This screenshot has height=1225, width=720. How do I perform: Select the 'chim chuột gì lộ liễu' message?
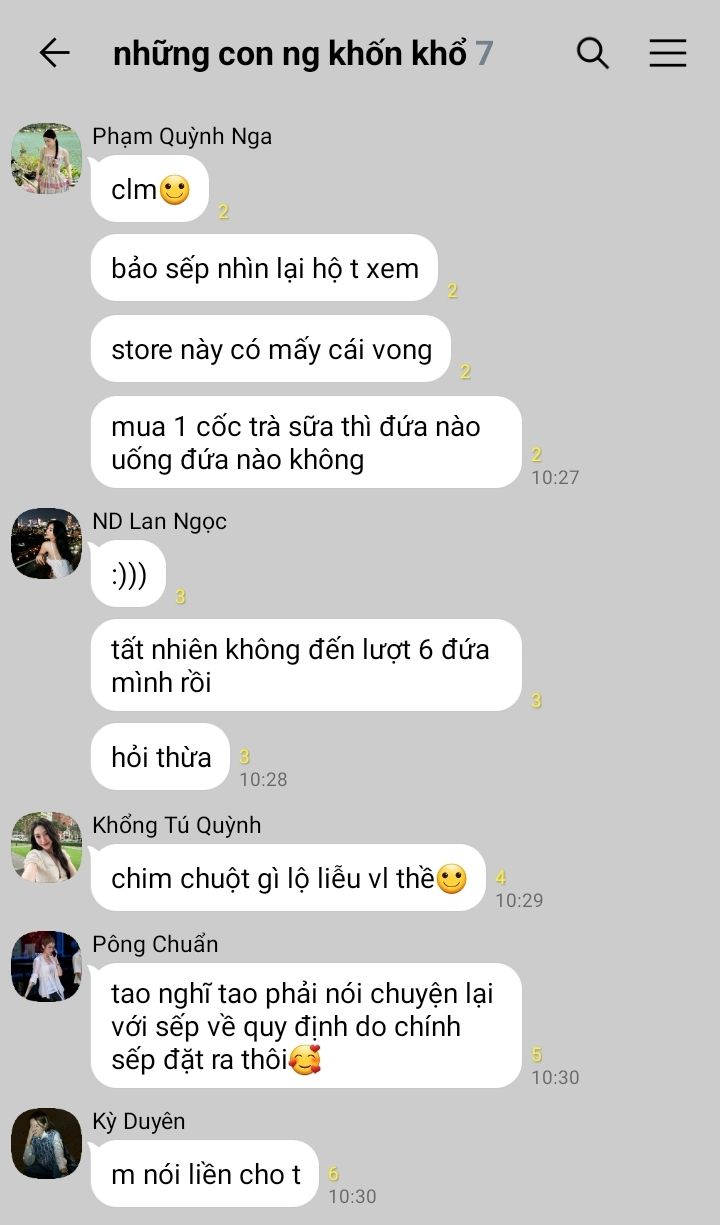[x=288, y=878]
